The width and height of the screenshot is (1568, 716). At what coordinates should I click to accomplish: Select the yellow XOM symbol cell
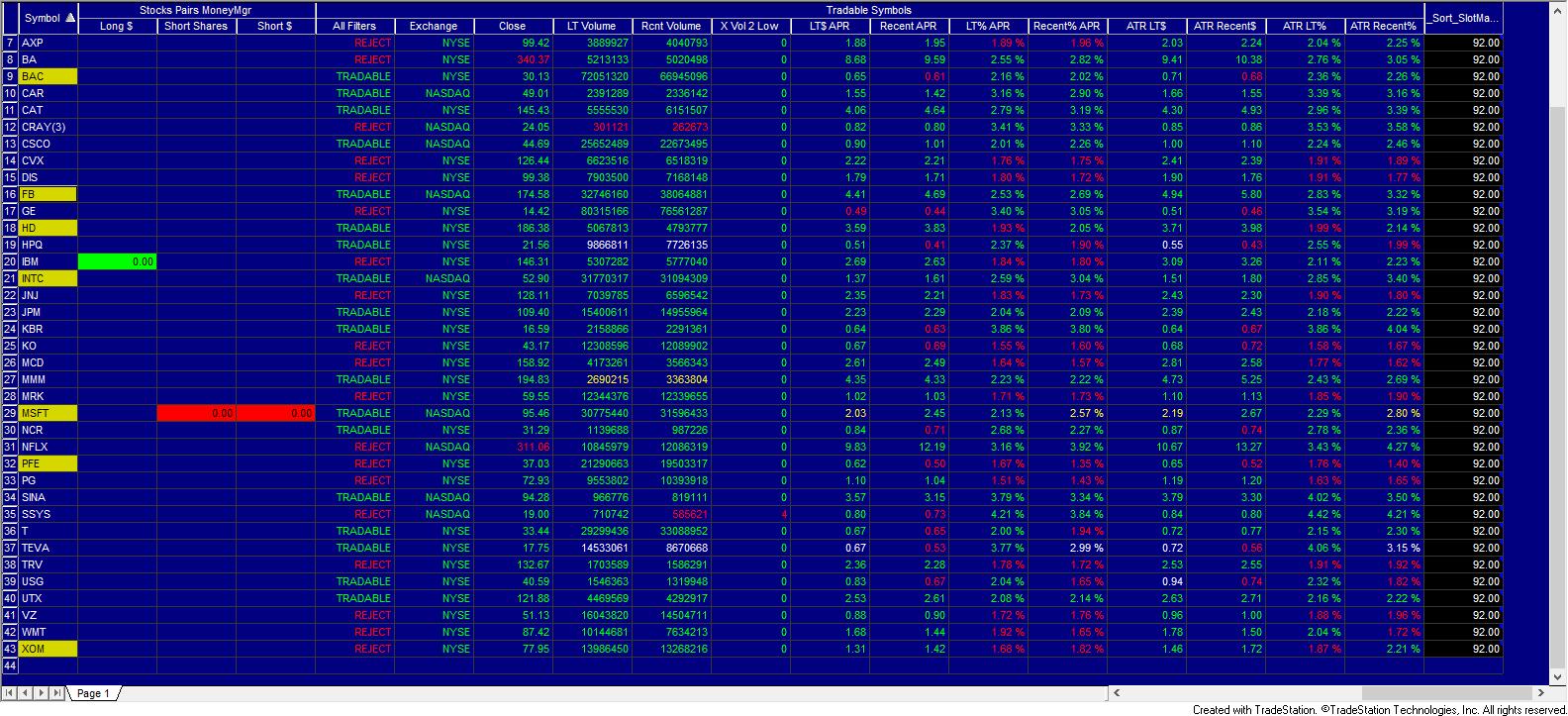[48, 649]
